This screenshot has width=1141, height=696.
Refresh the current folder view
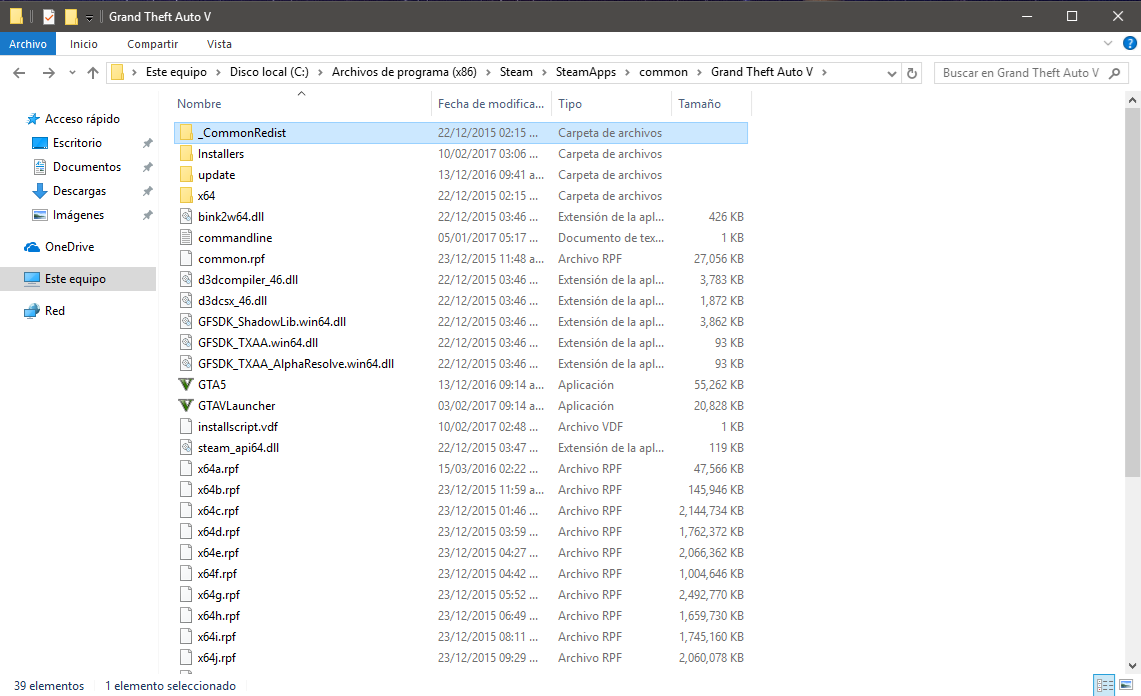pyautogui.click(x=912, y=73)
